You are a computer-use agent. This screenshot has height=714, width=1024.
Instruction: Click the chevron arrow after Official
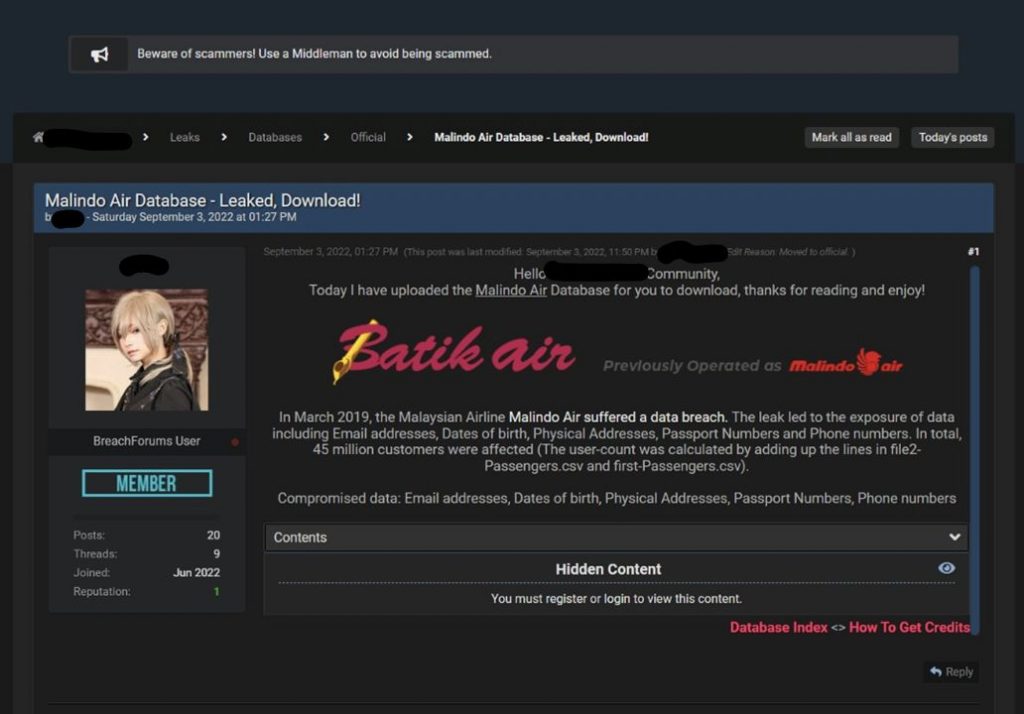tap(409, 137)
